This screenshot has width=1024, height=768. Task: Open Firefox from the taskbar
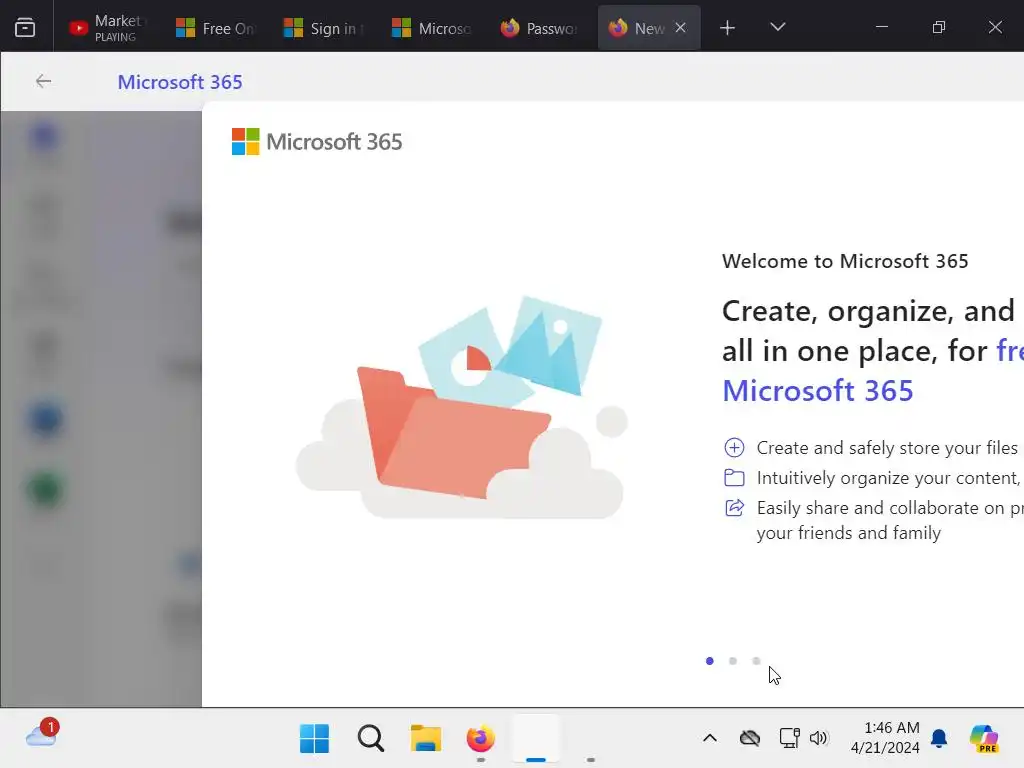[481, 739]
